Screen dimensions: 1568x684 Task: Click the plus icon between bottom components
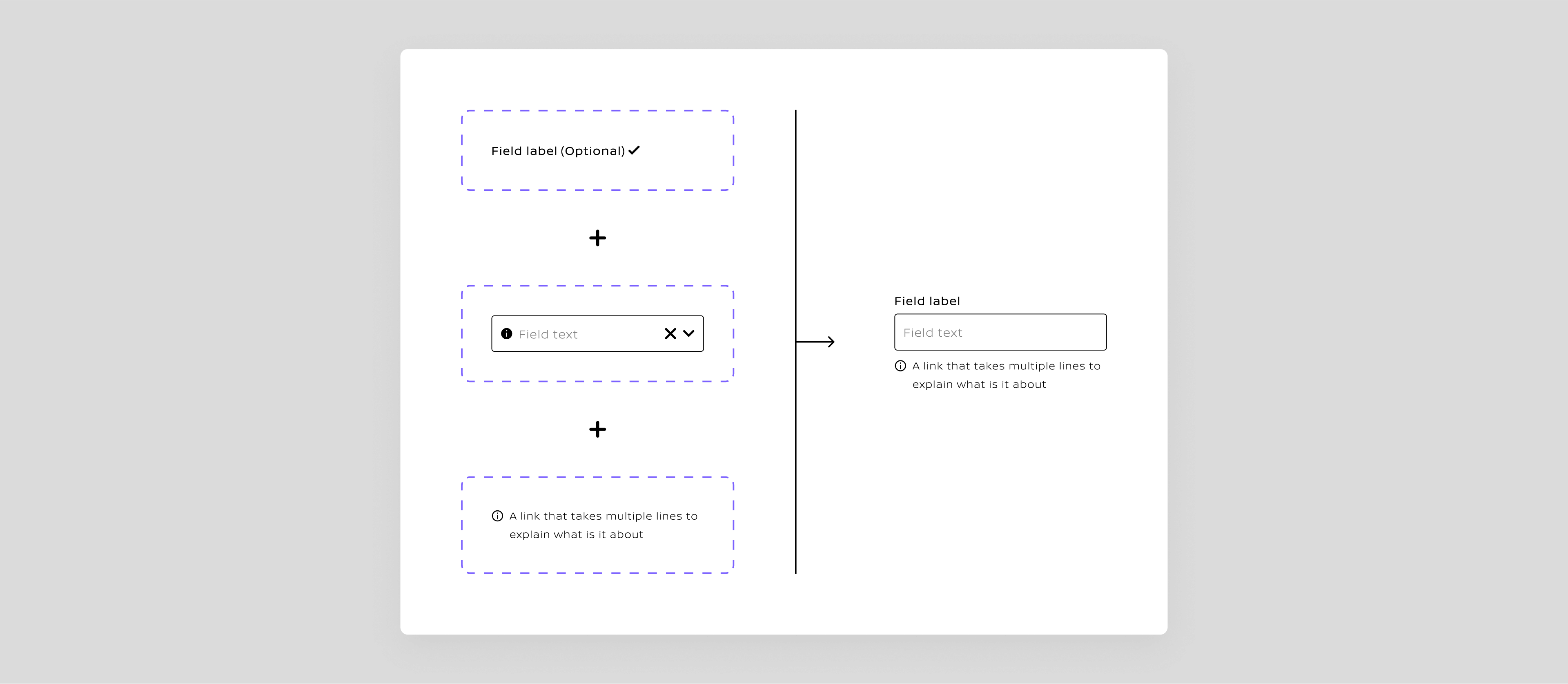pos(596,429)
